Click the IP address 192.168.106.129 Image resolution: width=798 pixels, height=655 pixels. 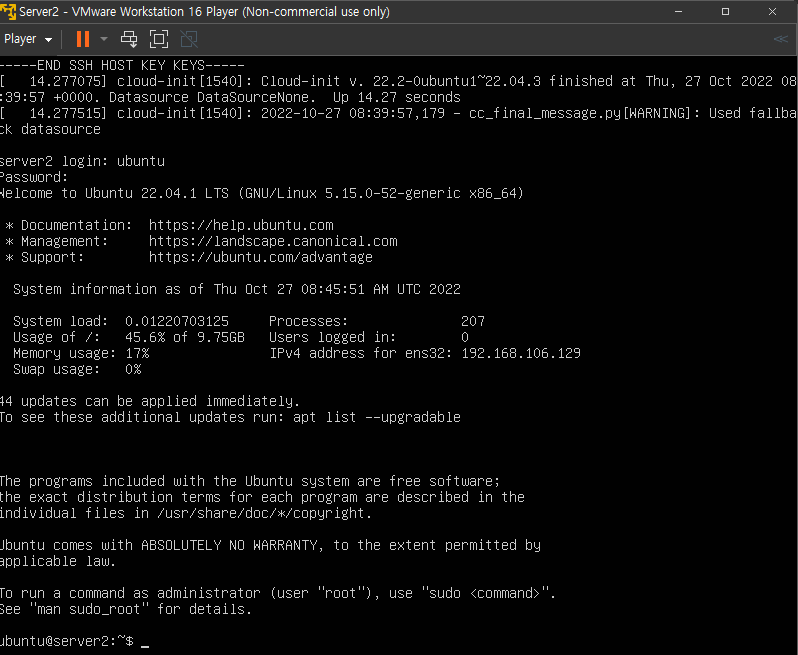[x=521, y=353]
